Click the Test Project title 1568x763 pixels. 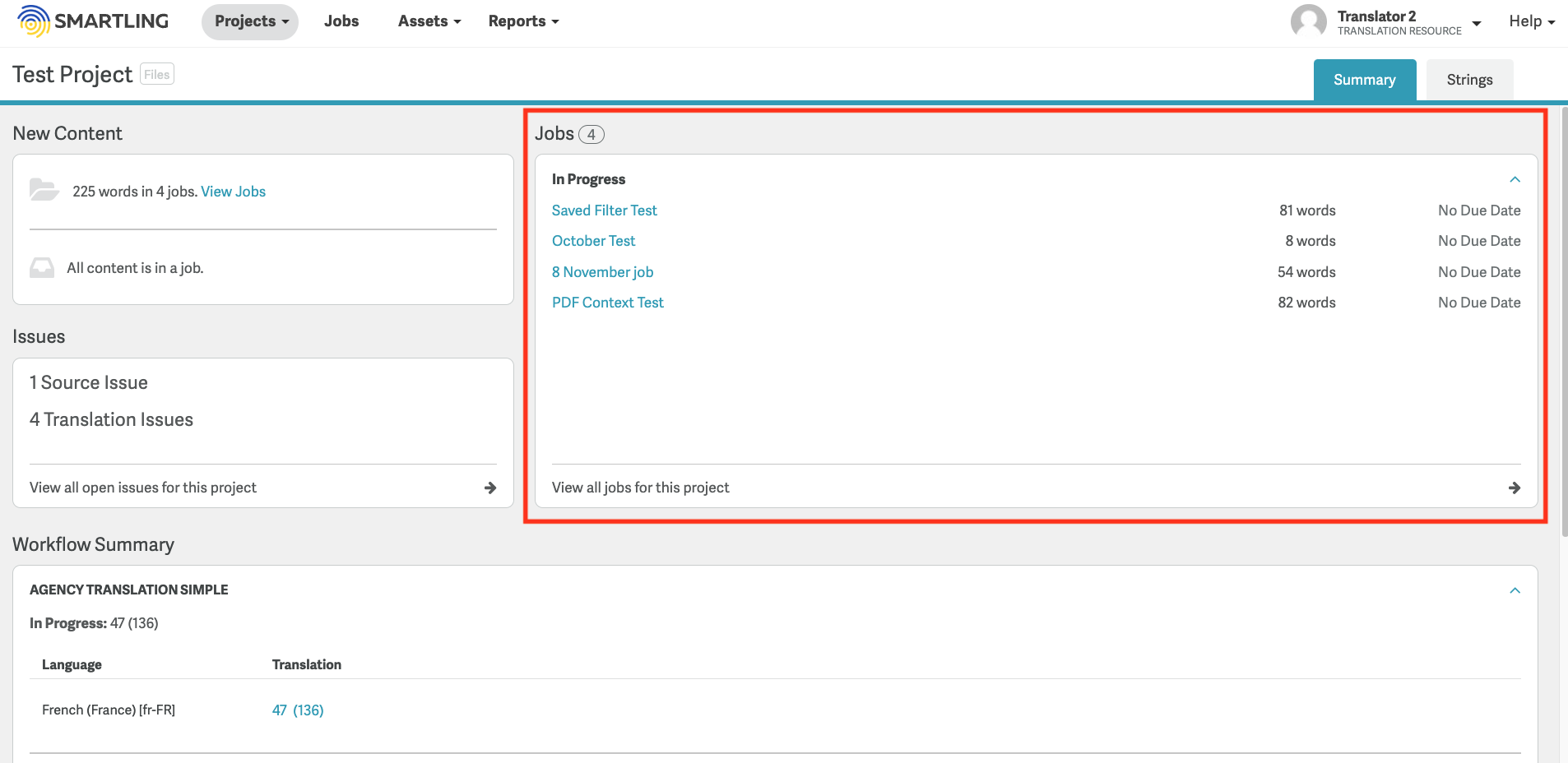click(72, 74)
